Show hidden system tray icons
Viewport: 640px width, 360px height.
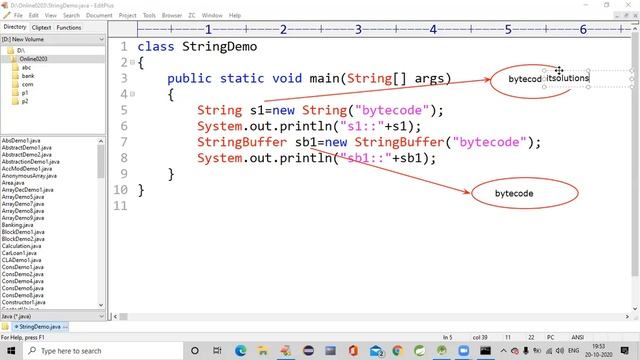coord(504,351)
